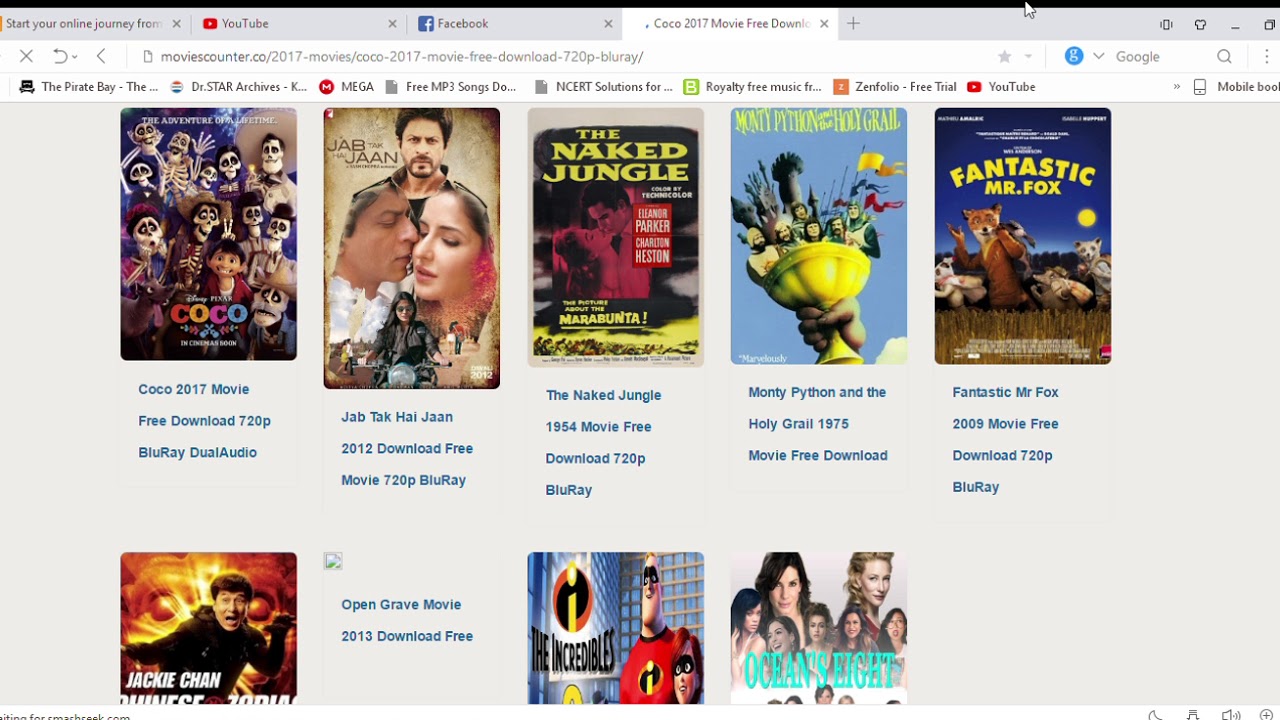Click the side panel icon in title bar
1280x720 pixels.
[x=1166, y=25]
